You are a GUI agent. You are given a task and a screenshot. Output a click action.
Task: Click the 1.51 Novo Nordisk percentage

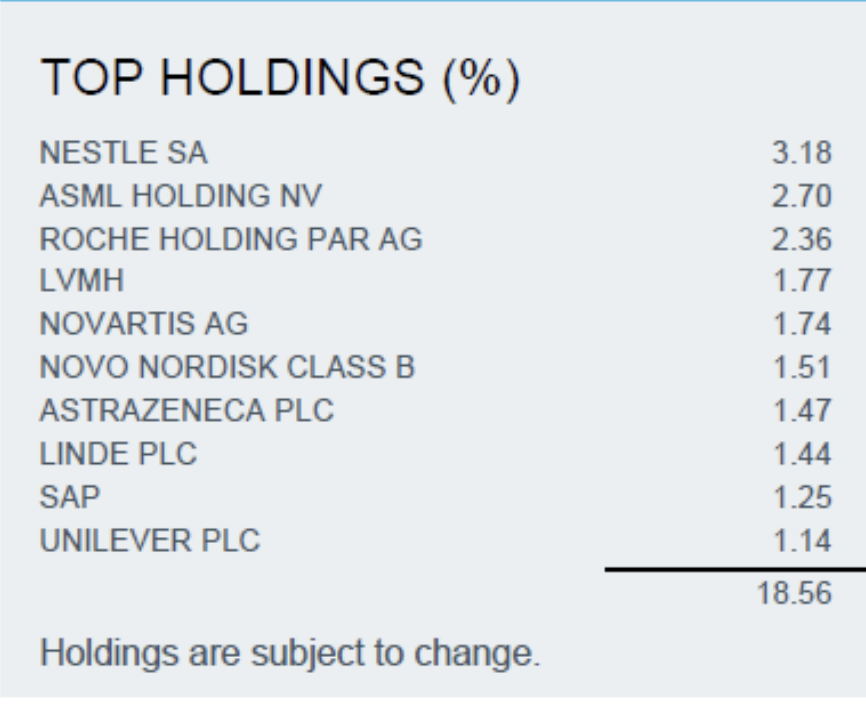(x=803, y=367)
